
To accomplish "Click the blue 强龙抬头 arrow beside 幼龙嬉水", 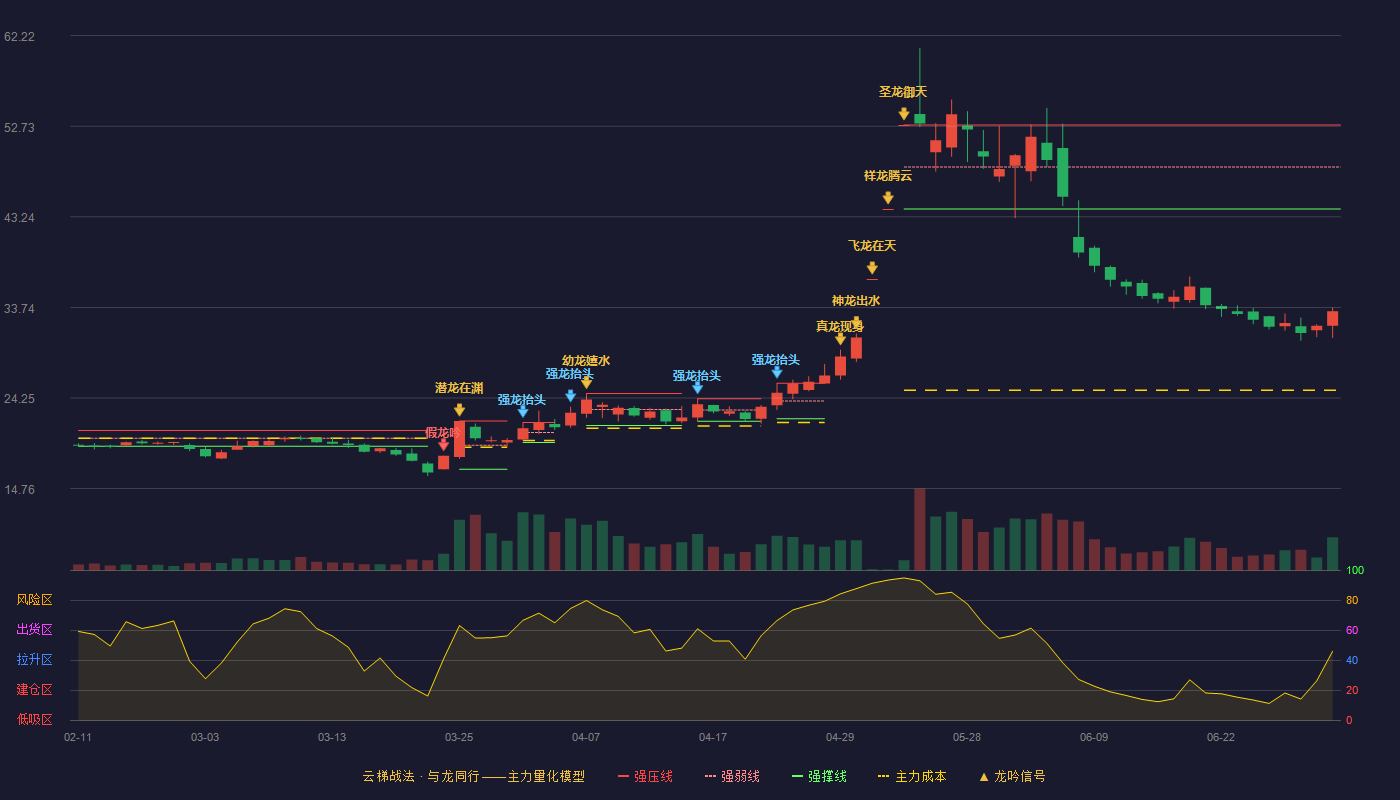I will pyautogui.click(x=570, y=396).
